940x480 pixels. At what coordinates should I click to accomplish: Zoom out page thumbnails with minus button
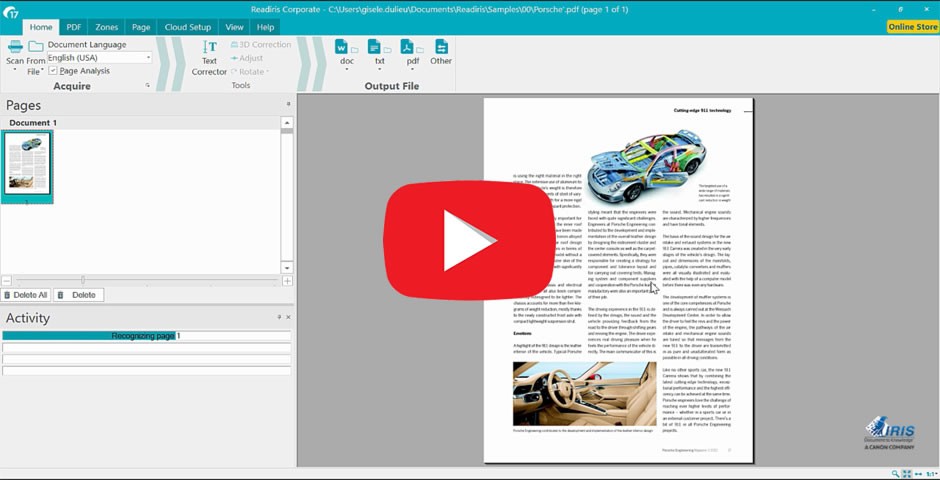tap(6, 280)
